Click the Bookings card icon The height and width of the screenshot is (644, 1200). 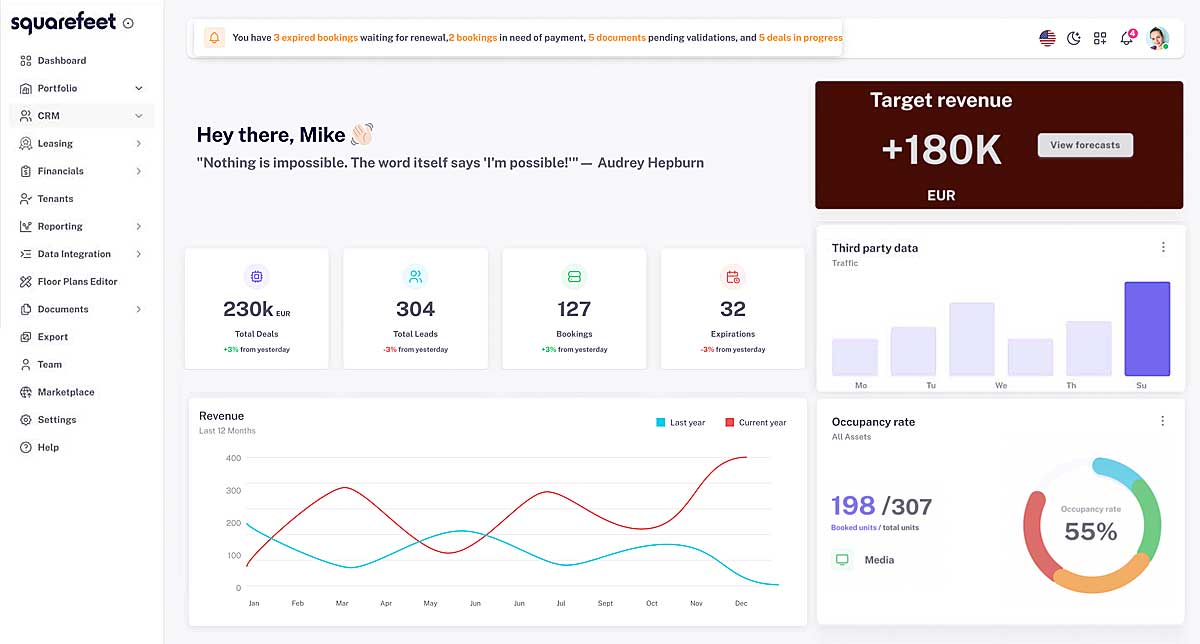[x=574, y=276]
